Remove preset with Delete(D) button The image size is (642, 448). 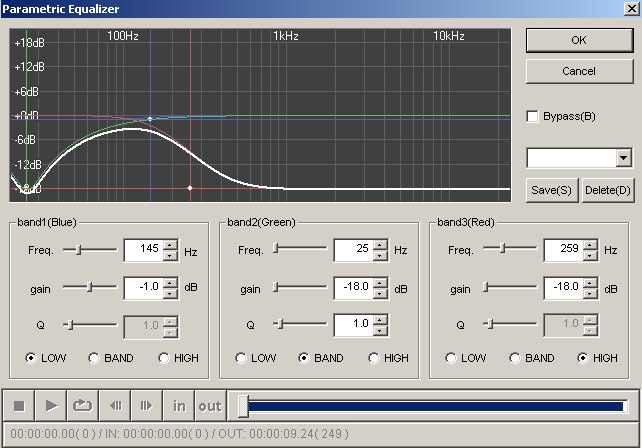(608, 190)
